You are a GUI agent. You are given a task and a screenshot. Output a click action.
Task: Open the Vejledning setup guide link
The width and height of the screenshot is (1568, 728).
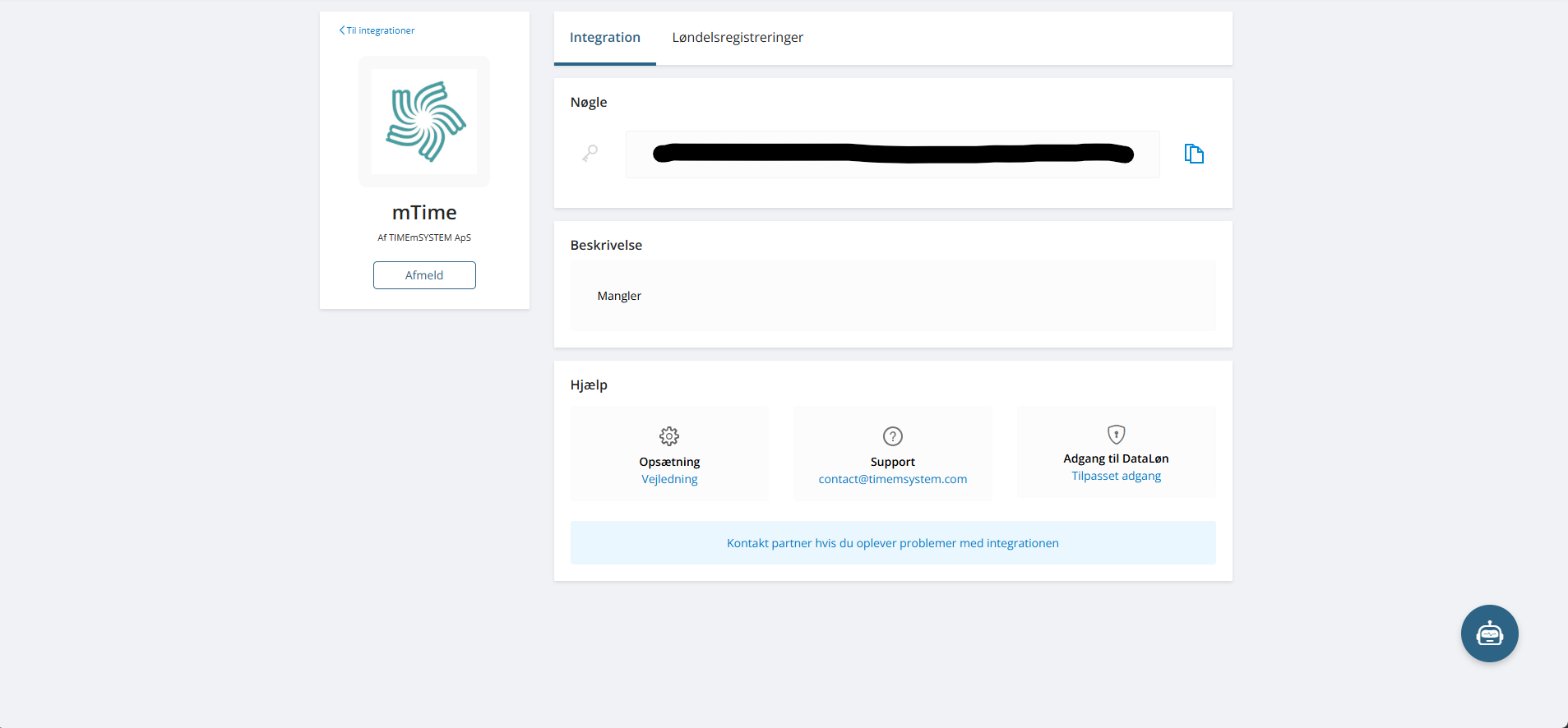click(669, 479)
